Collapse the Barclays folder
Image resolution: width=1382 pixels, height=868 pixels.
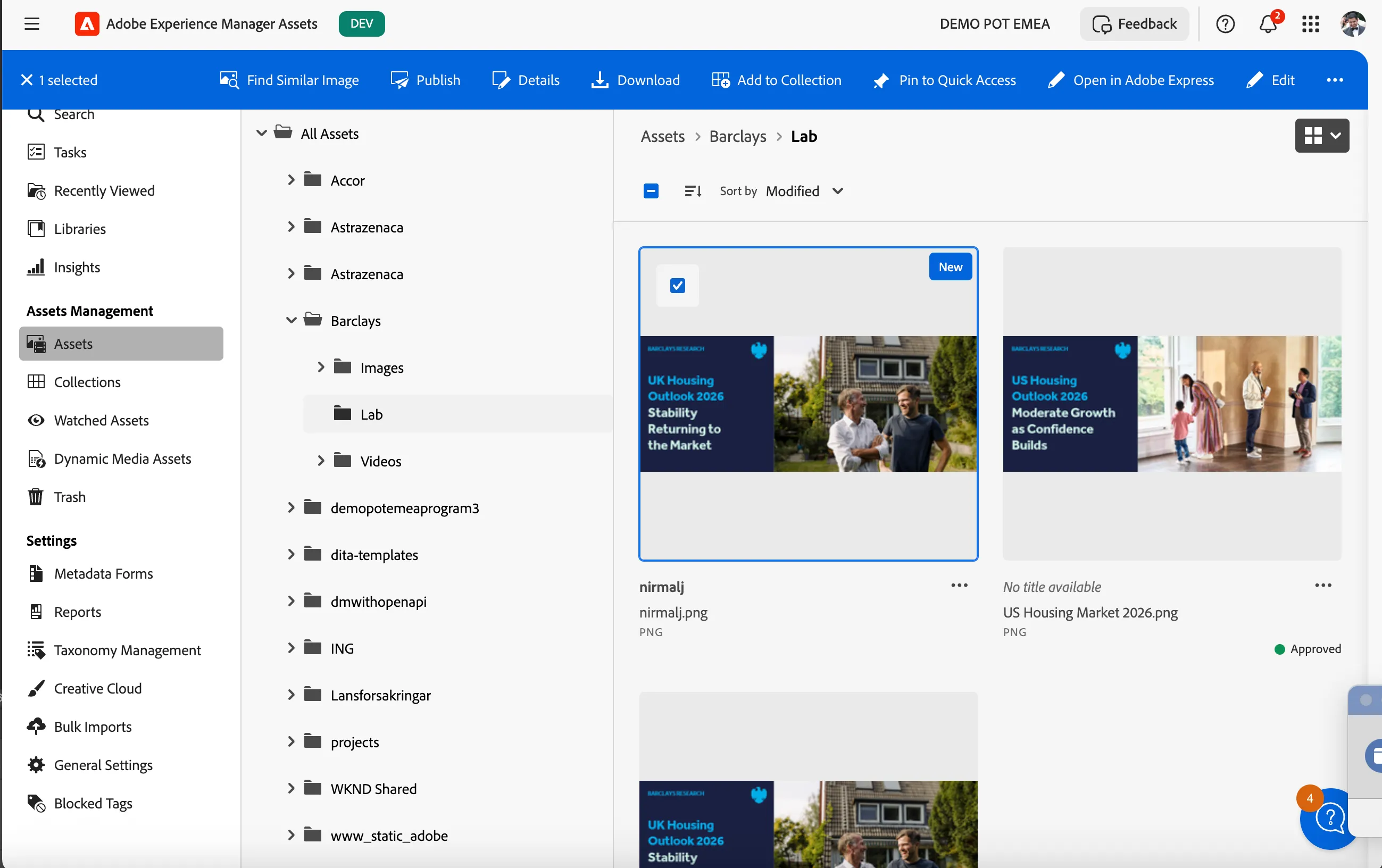pos(291,321)
